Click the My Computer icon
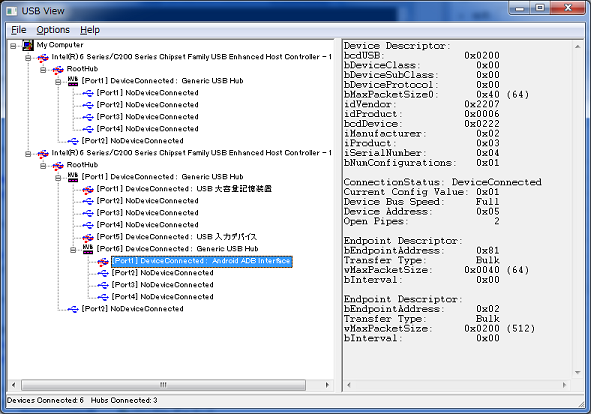 (x=28, y=46)
